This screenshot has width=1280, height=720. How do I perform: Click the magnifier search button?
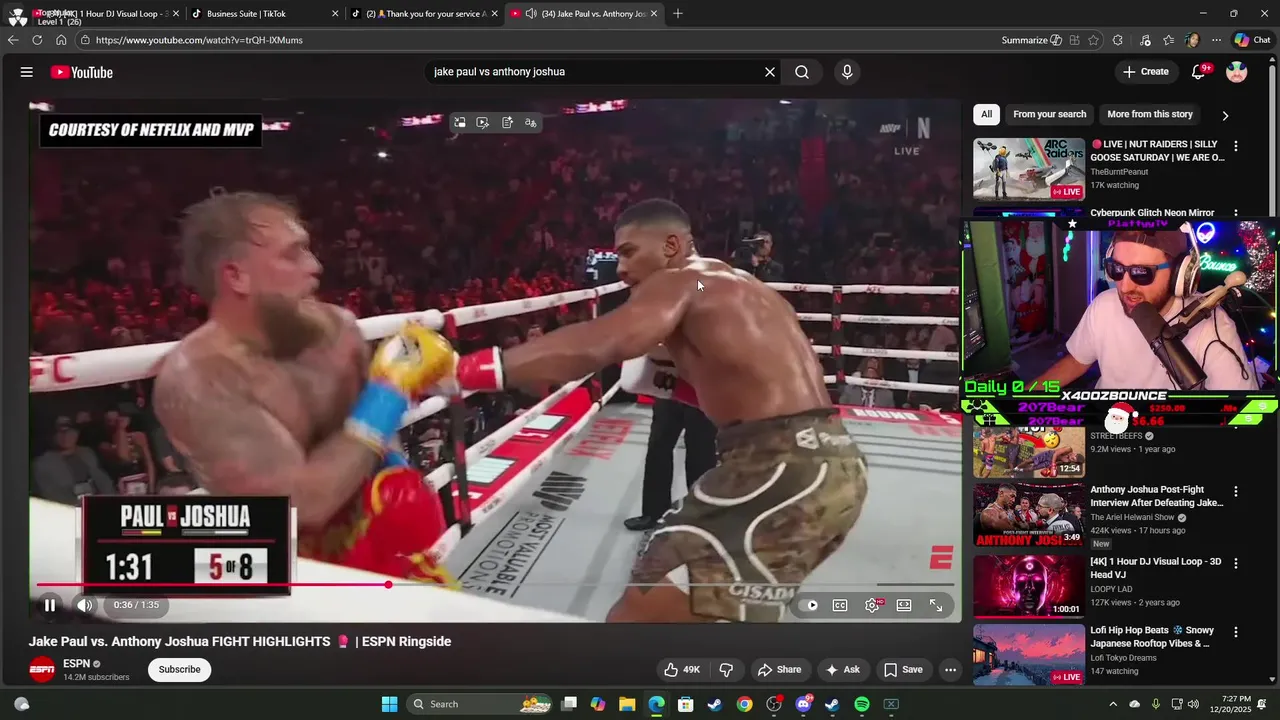click(x=802, y=72)
